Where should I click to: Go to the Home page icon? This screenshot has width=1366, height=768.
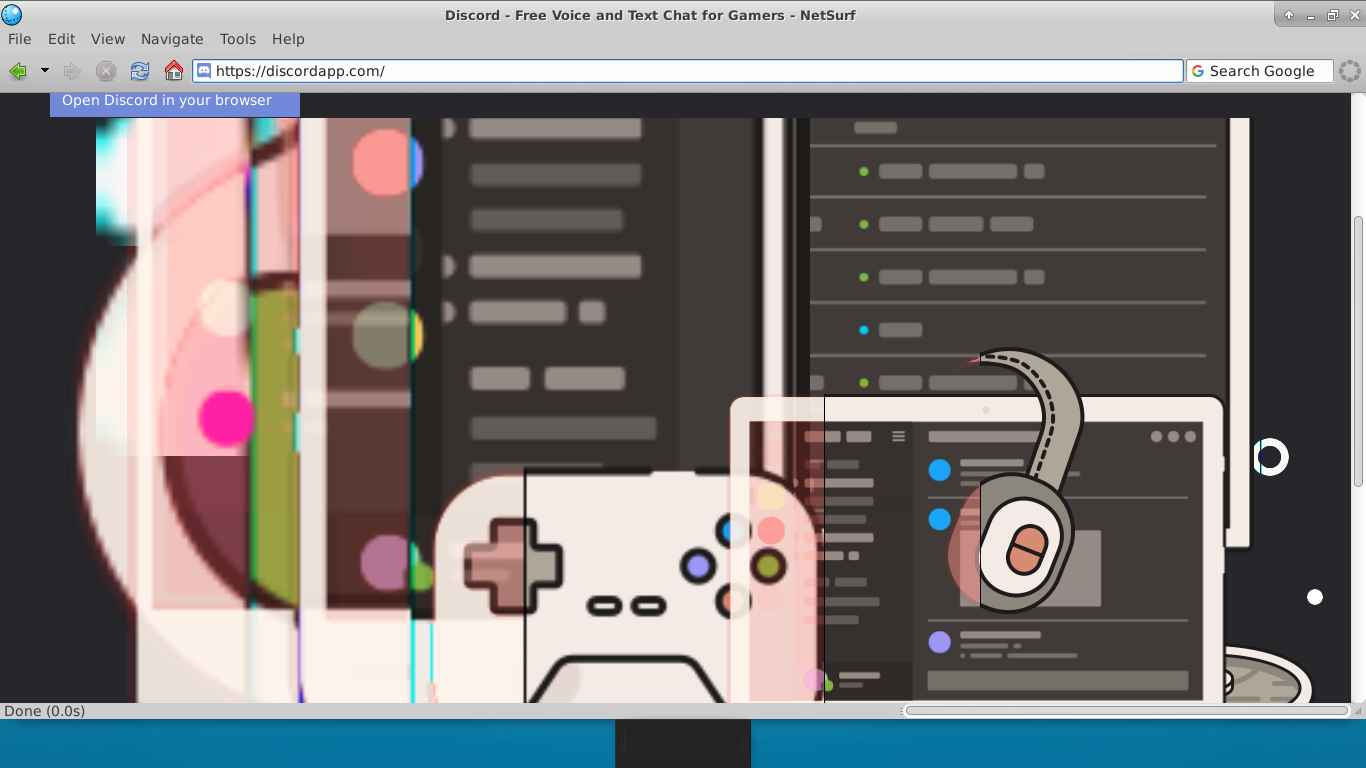coord(174,71)
